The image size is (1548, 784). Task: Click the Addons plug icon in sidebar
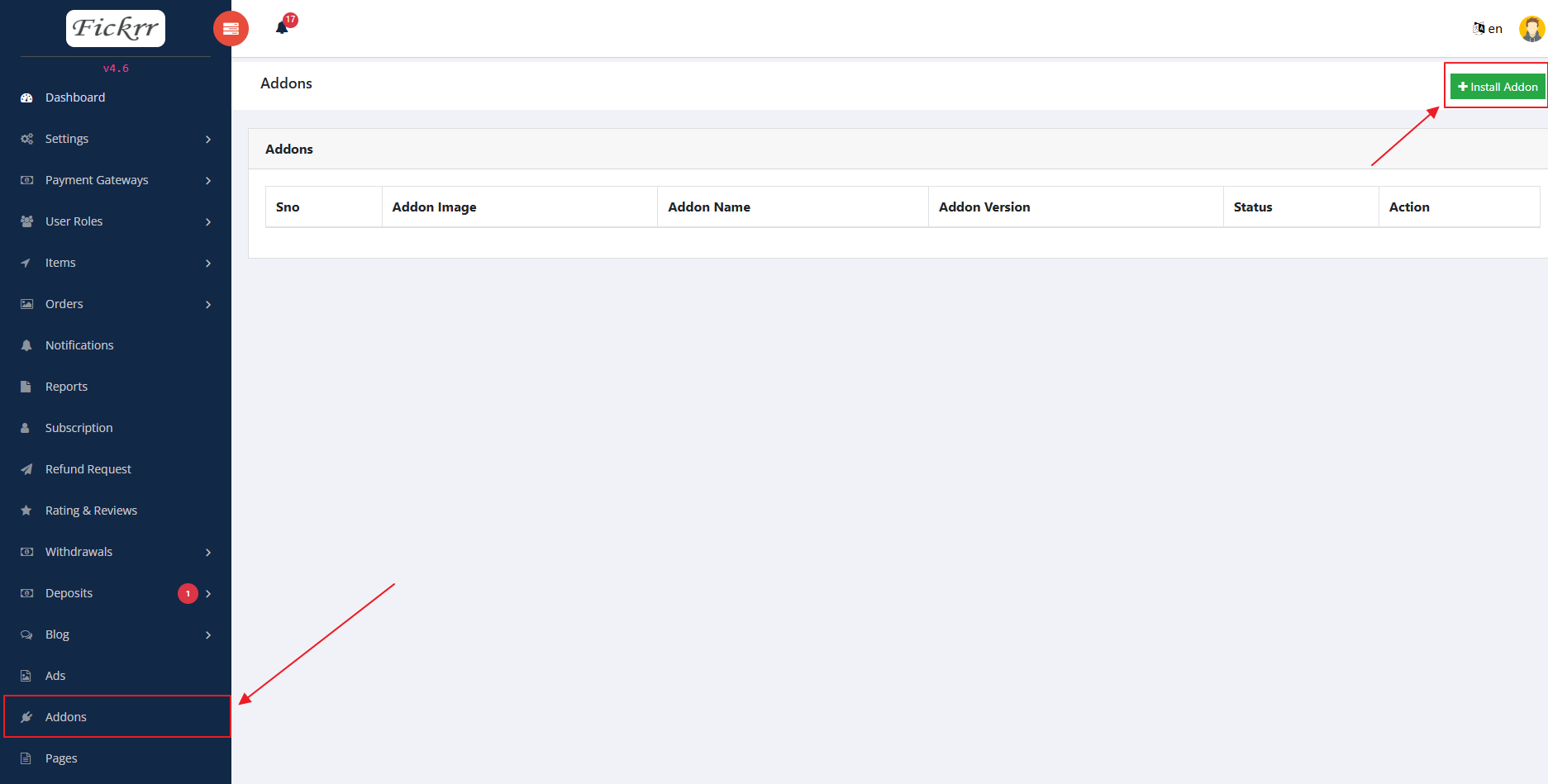pyautogui.click(x=26, y=716)
